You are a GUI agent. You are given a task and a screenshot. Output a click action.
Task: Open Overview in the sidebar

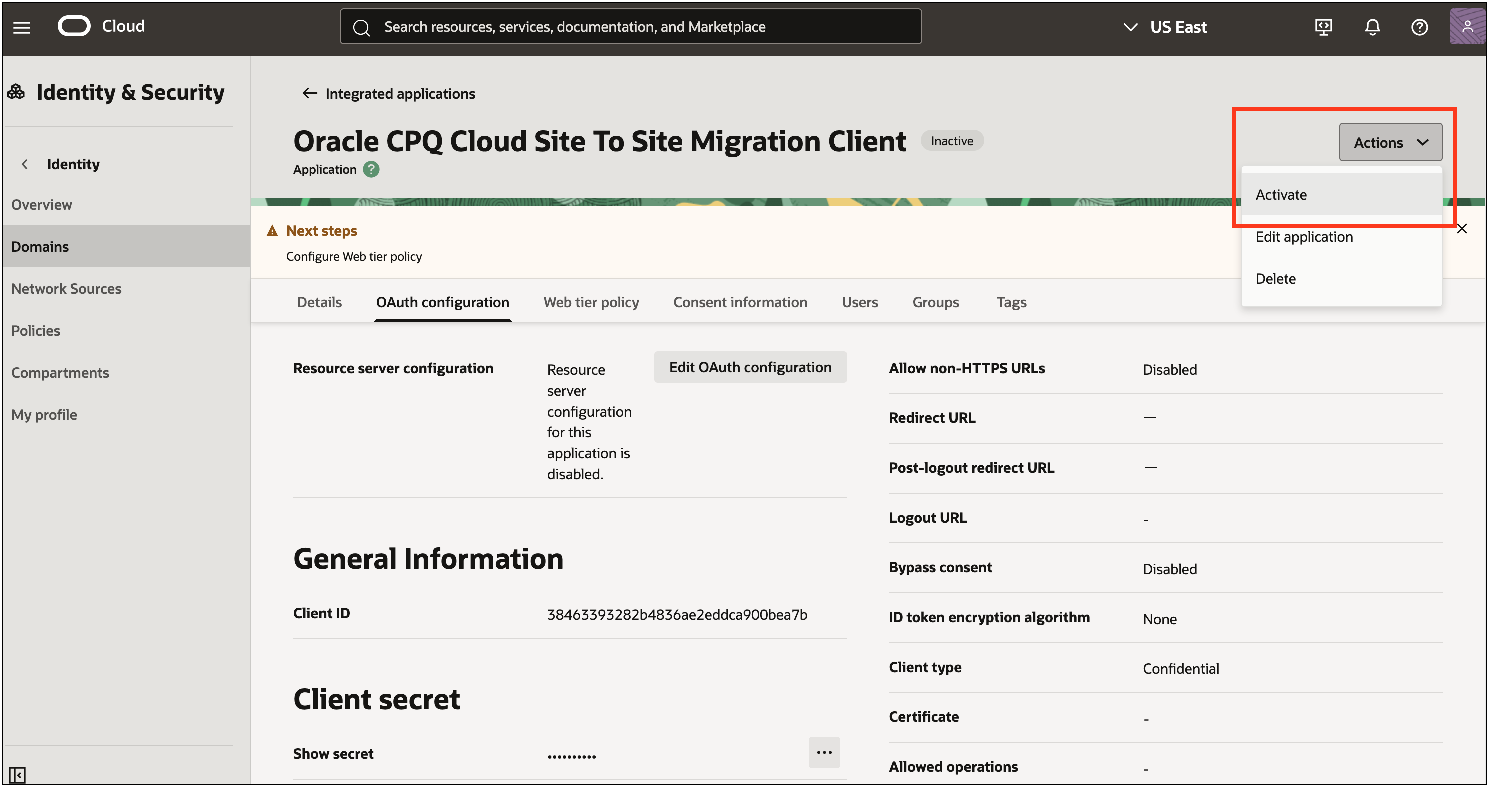coord(126,205)
